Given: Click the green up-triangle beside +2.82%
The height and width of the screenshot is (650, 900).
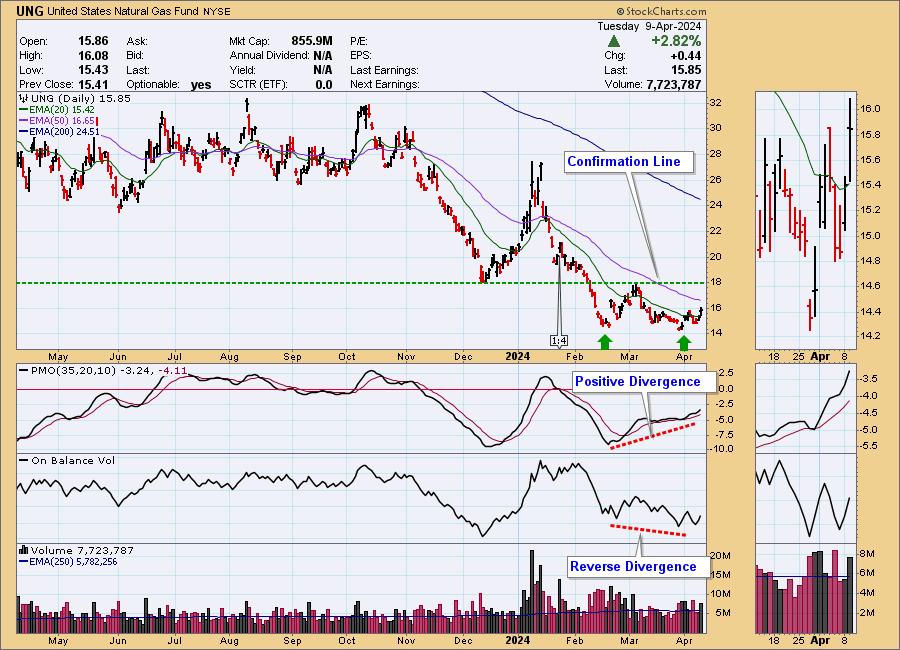Looking at the screenshot, I should [614, 41].
